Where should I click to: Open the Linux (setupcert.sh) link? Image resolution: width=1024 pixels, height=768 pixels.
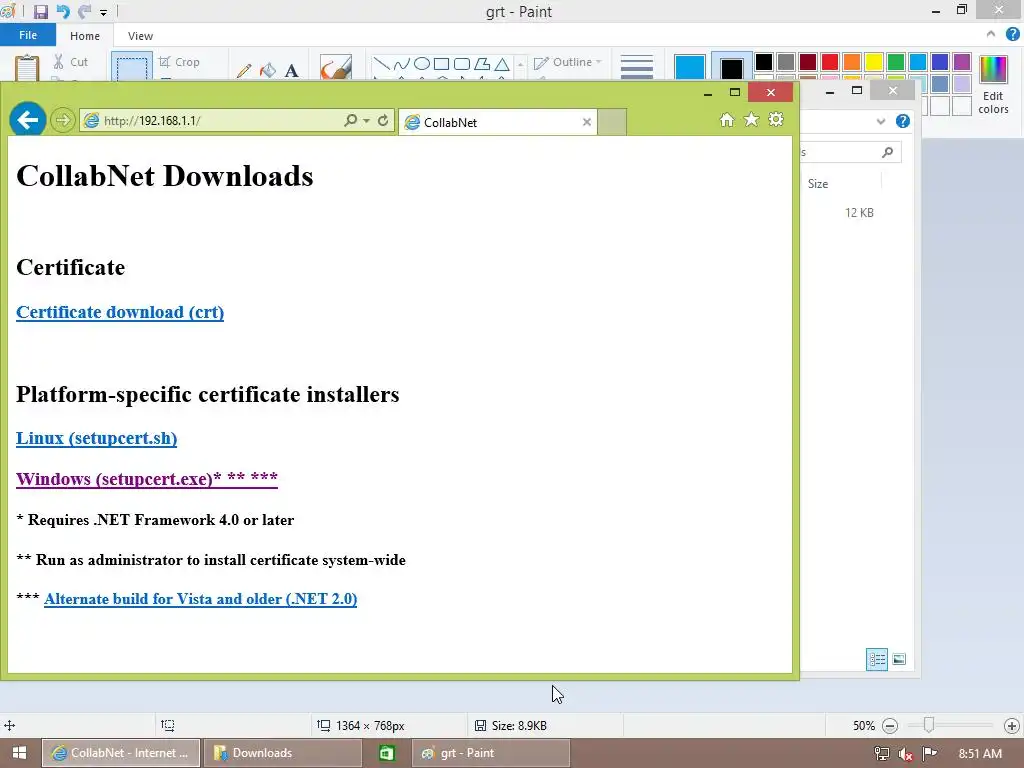coord(97,438)
